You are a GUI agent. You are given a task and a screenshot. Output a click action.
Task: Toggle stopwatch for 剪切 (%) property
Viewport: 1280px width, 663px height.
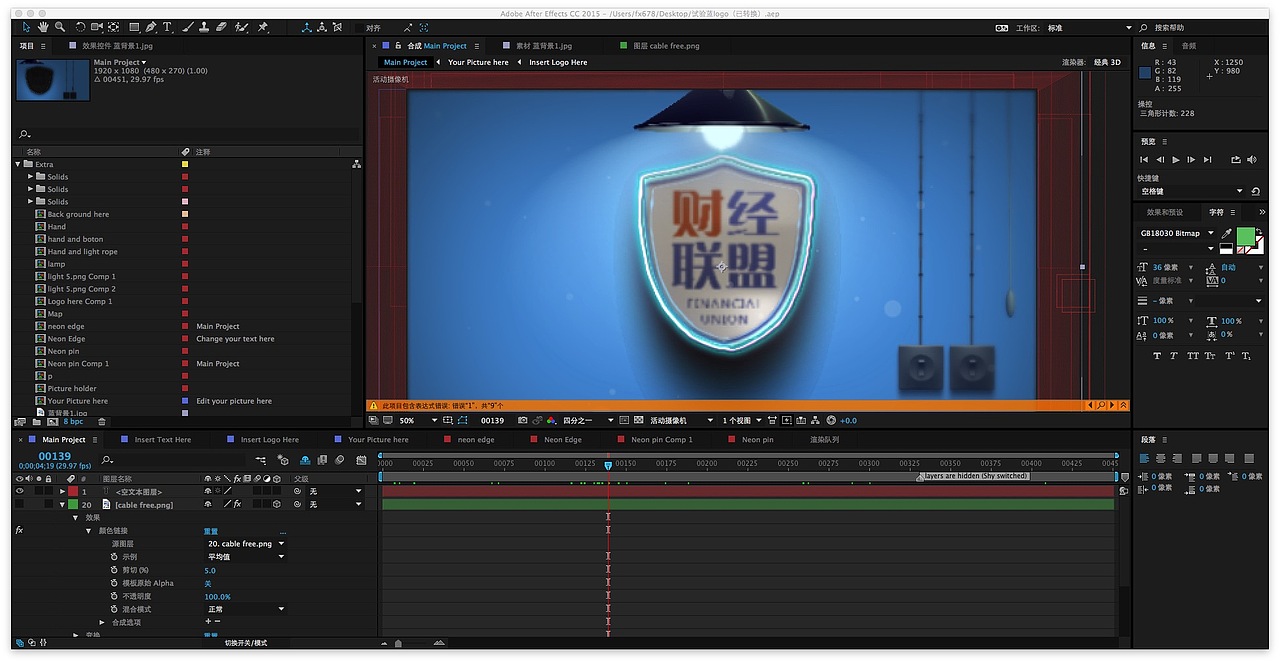coord(113,570)
